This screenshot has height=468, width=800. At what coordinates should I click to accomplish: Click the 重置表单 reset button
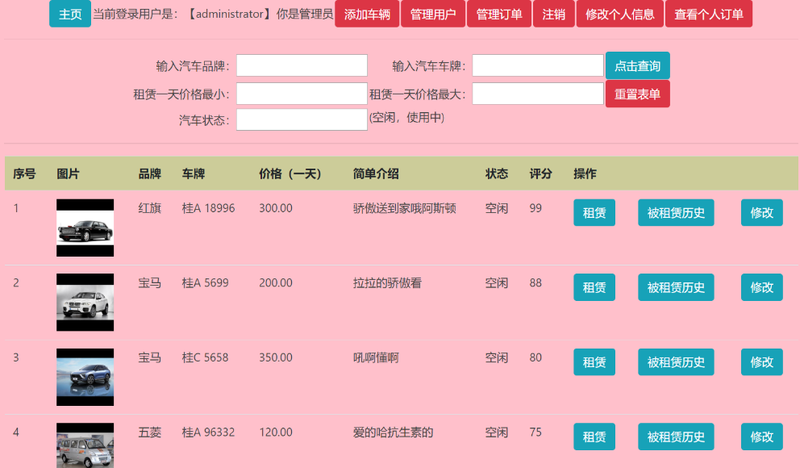click(637, 94)
